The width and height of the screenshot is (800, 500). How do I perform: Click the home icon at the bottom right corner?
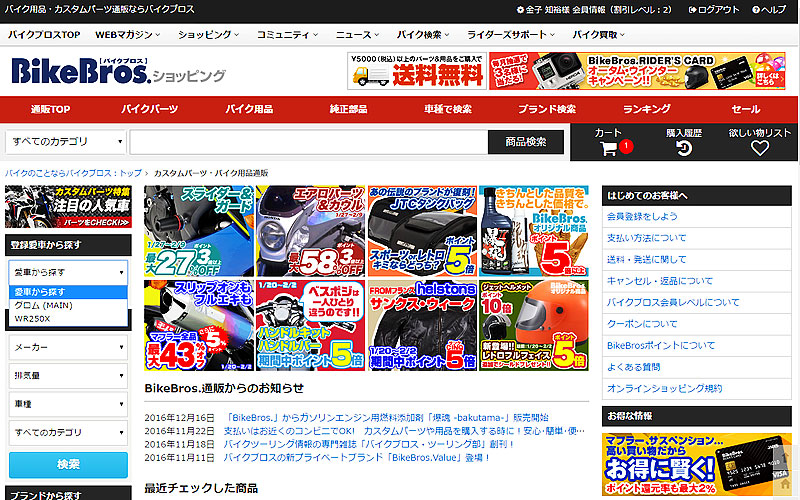pos(785,482)
